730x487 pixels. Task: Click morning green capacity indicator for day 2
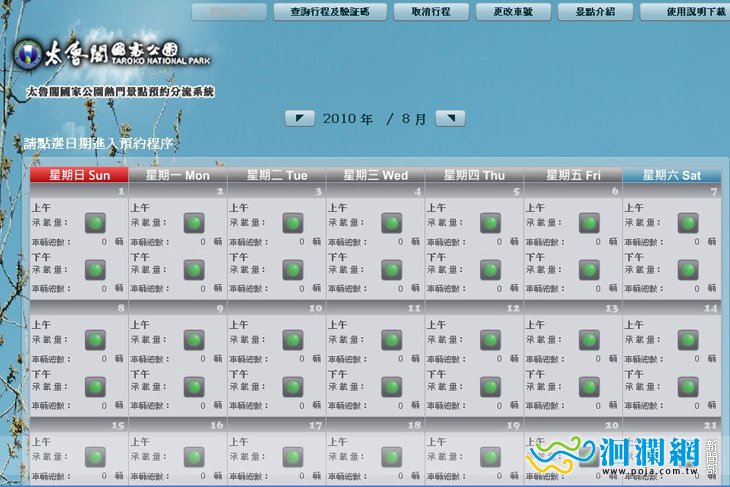[x=194, y=223]
